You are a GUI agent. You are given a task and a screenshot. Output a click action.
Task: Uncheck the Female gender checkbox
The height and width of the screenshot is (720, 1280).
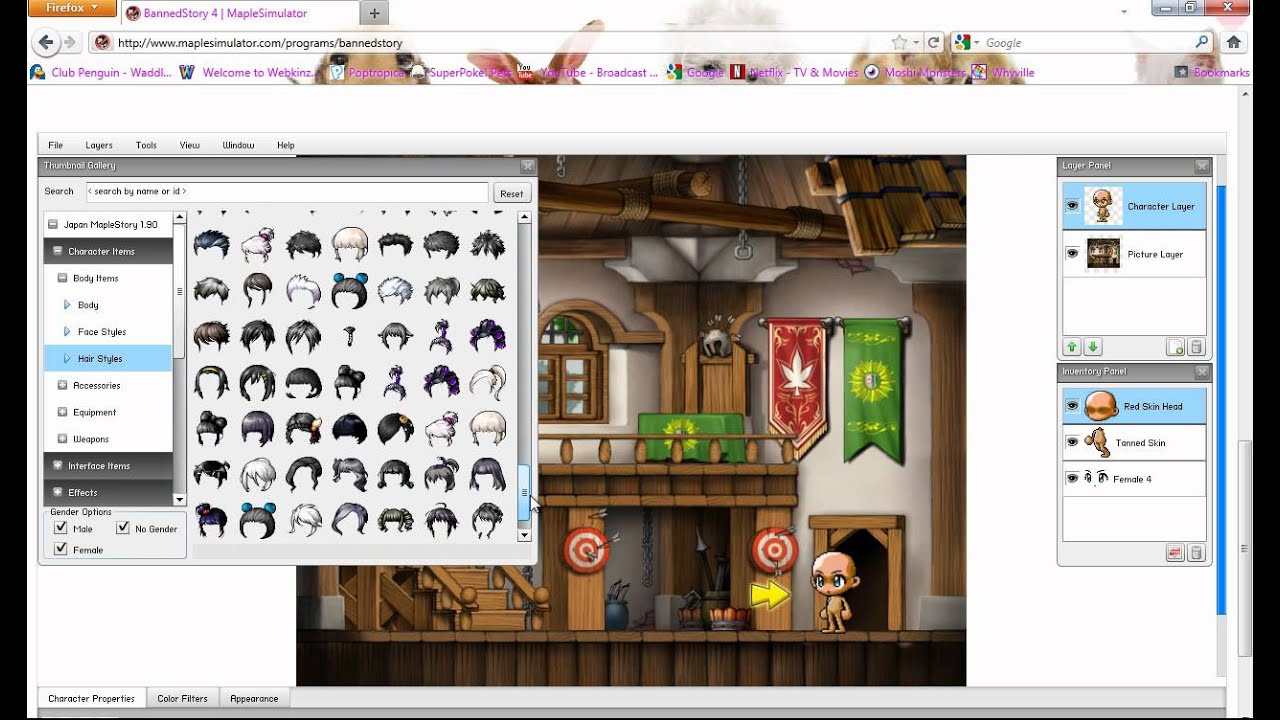61,549
